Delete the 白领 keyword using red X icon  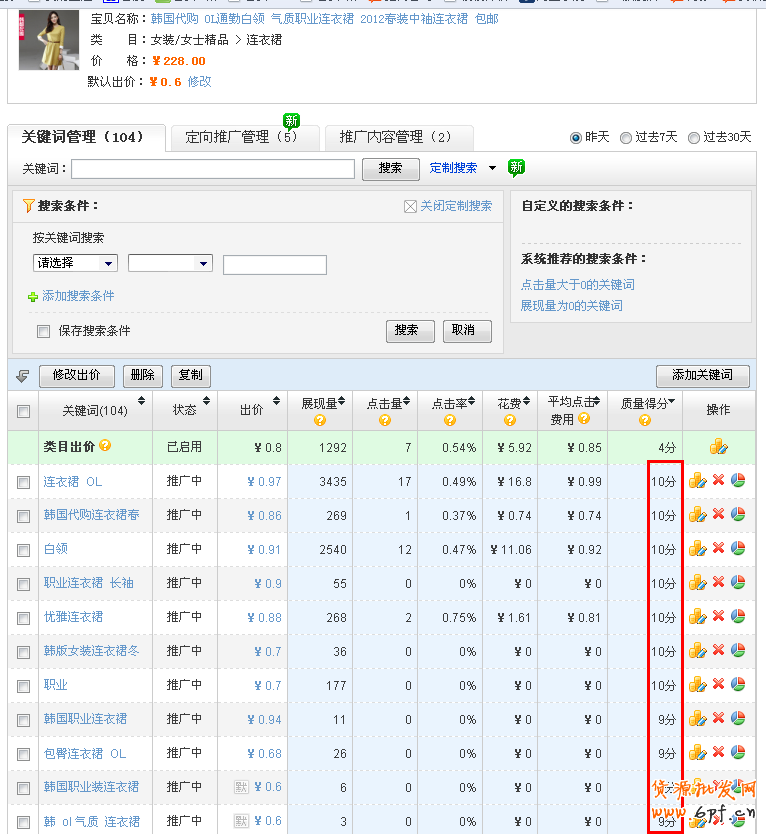(718, 549)
